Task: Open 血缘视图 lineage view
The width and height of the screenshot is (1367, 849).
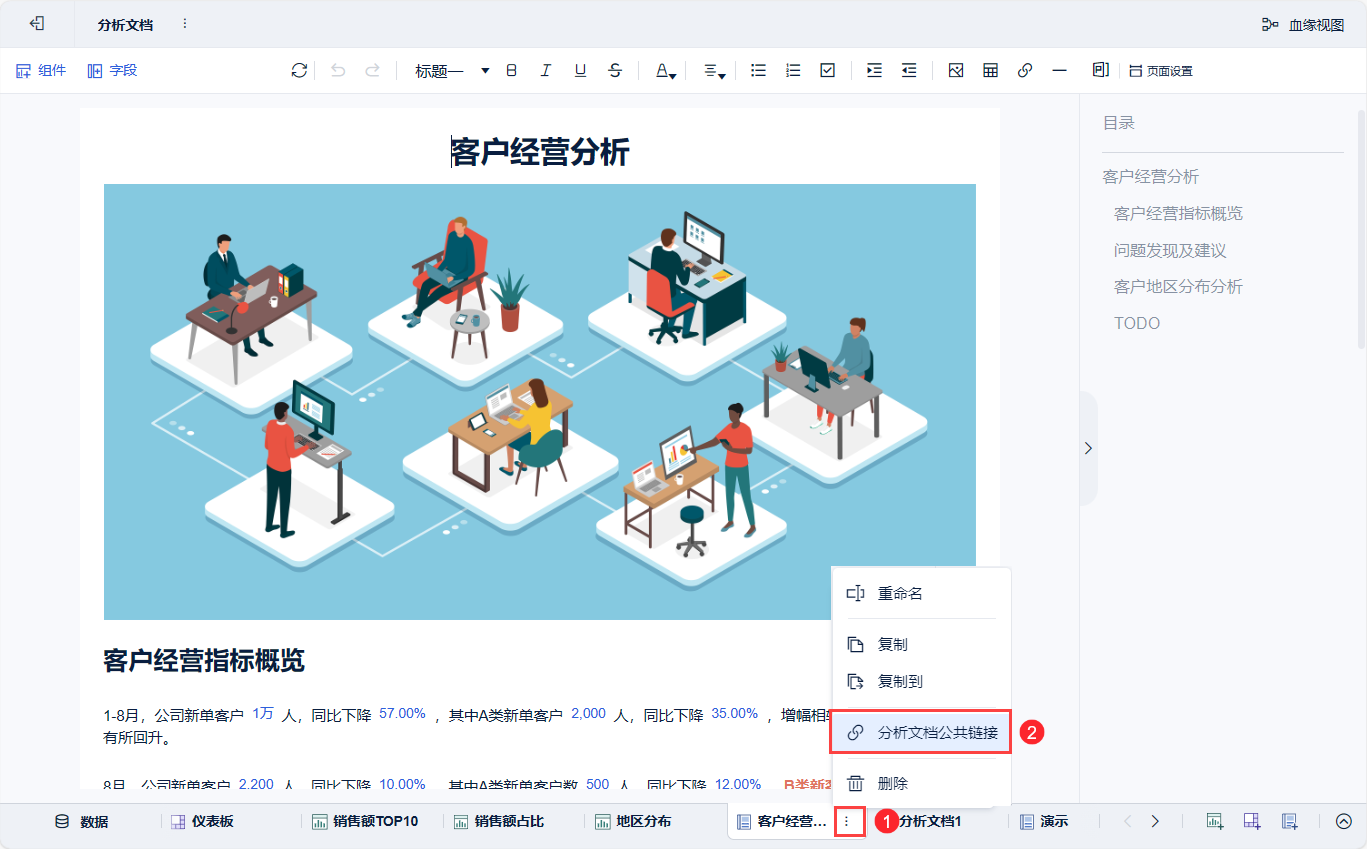Action: (1302, 25)
